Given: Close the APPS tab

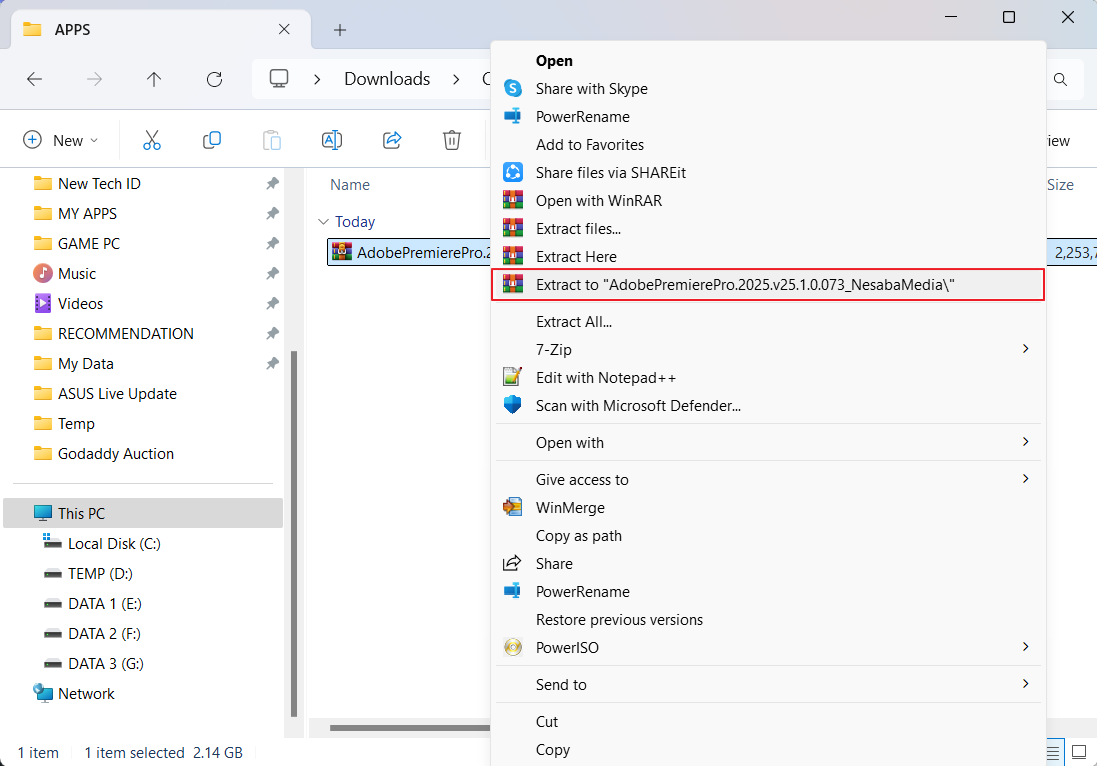Looking at the screenshot, I should tap(284, 29).
